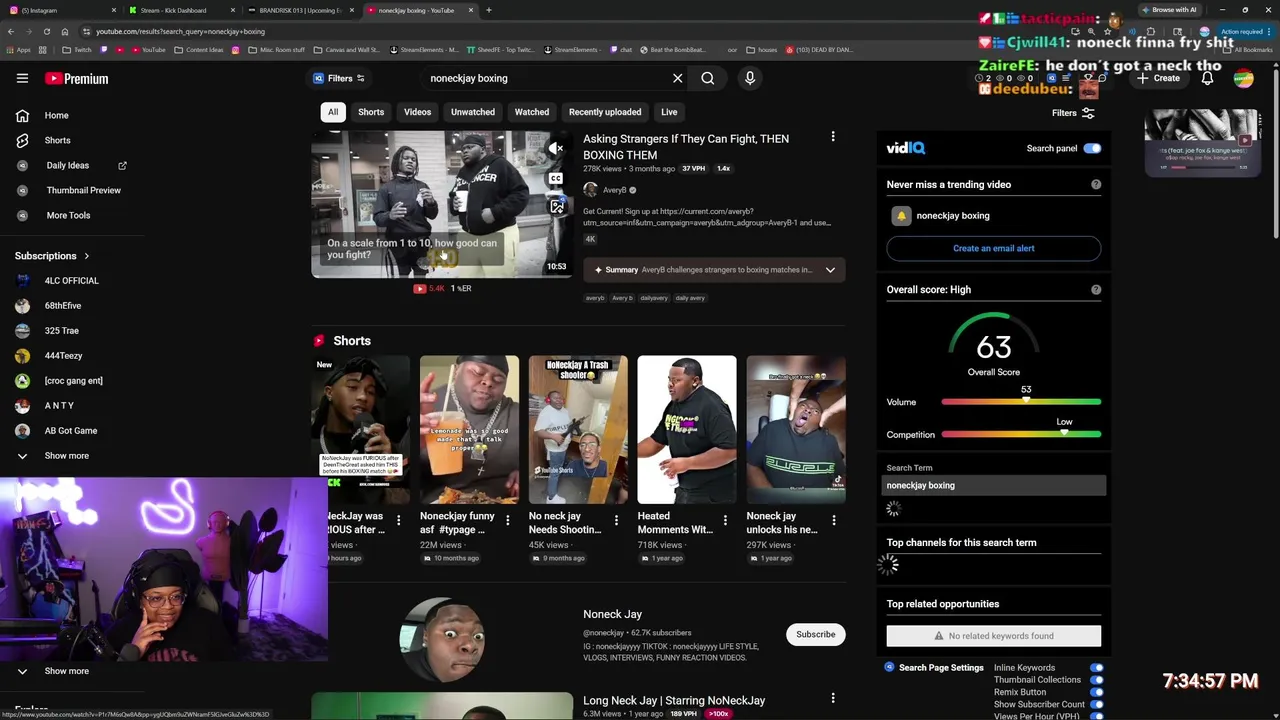Click the Competition score bar
The height and width of the screenshot is (720, 1280).
click(x=1021, y=435)
